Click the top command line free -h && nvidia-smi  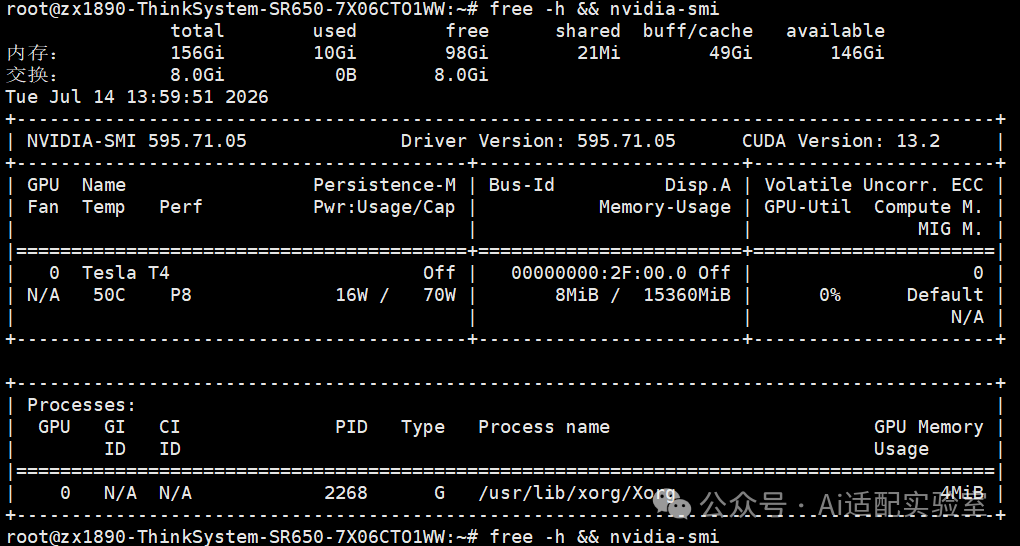[x=604, y=9]
